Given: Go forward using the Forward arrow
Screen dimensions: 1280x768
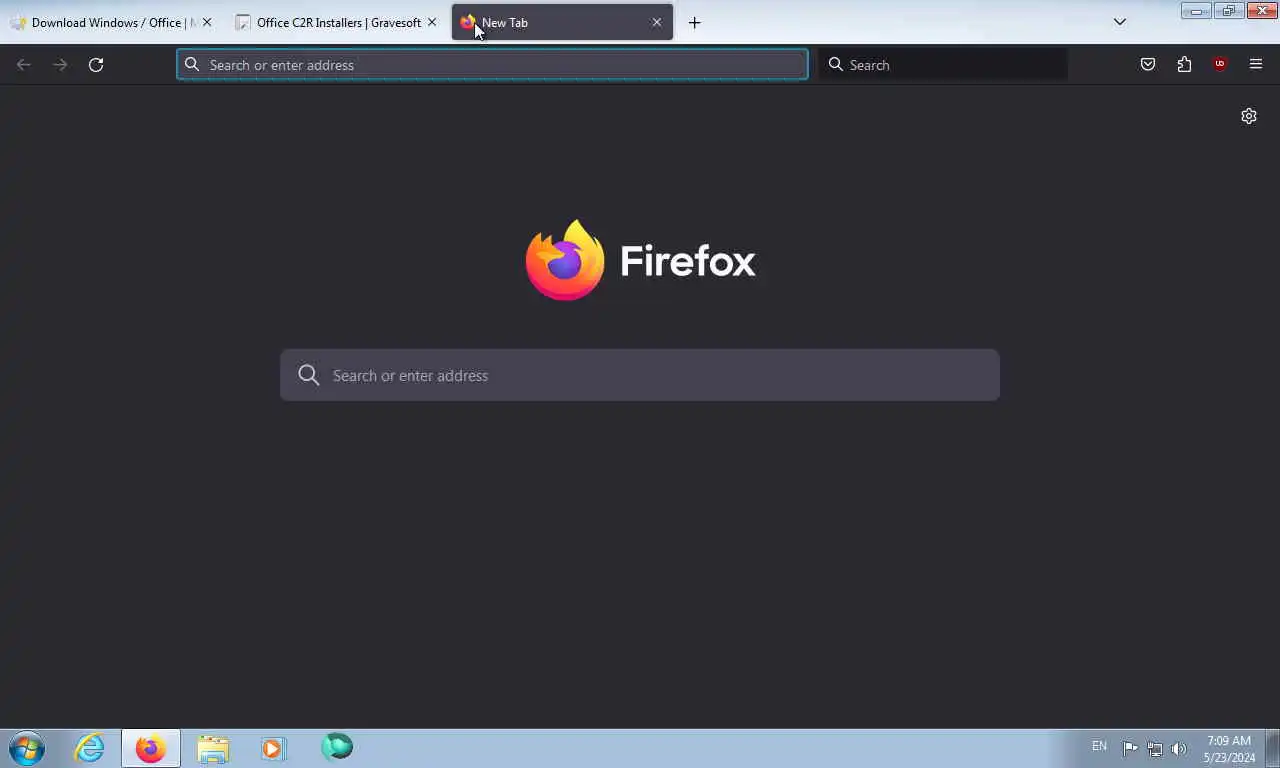Looking at the screenshot, I should point(60,65).
